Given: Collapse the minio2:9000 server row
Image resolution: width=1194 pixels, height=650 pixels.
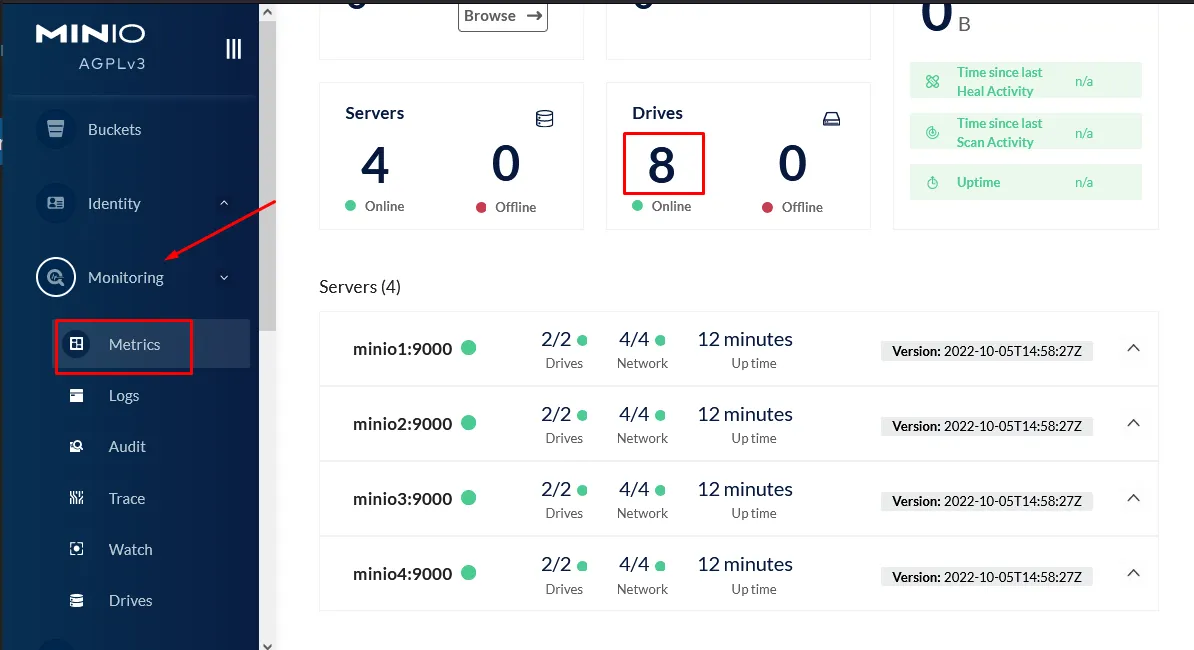Looking at the screenshot, I should point(1133,423).
